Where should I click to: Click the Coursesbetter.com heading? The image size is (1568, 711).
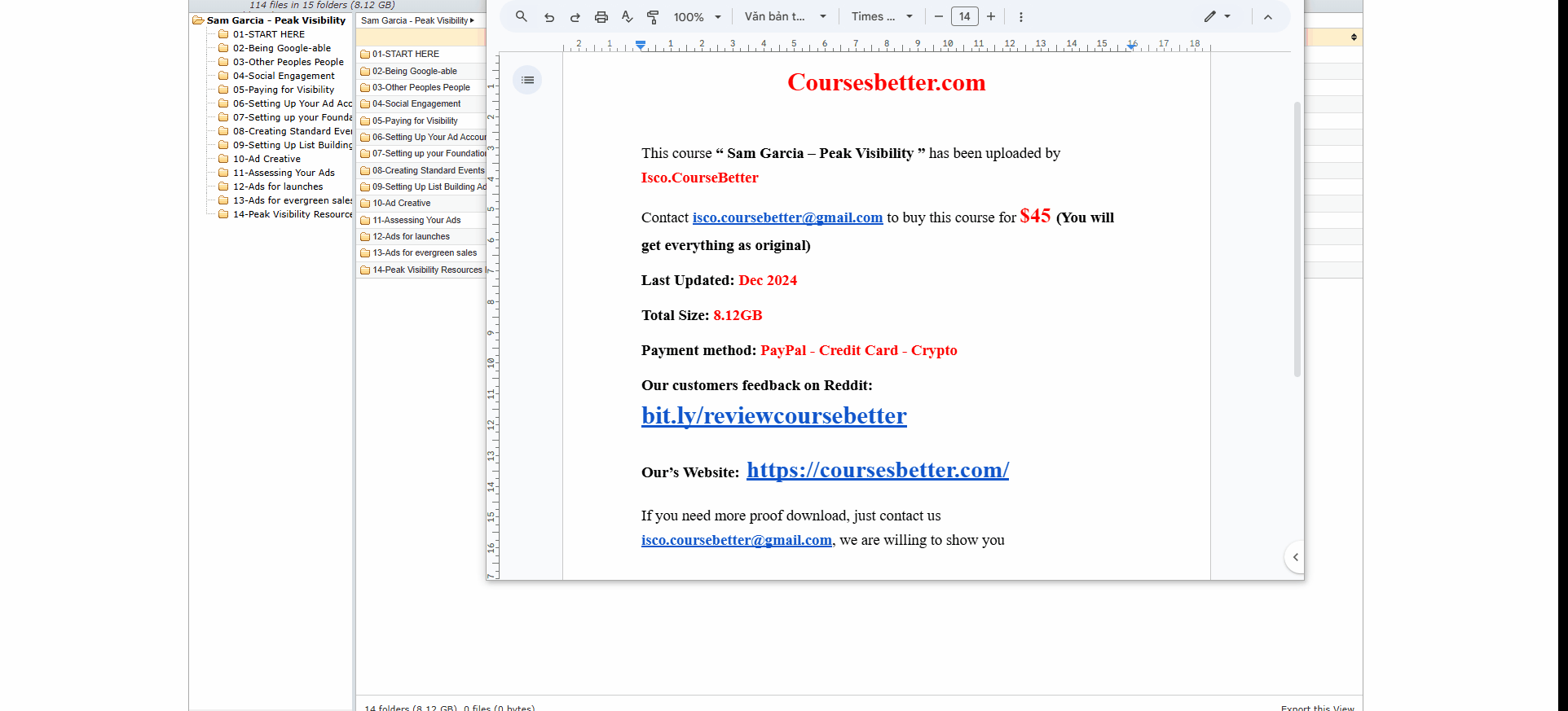pos(887,82)
